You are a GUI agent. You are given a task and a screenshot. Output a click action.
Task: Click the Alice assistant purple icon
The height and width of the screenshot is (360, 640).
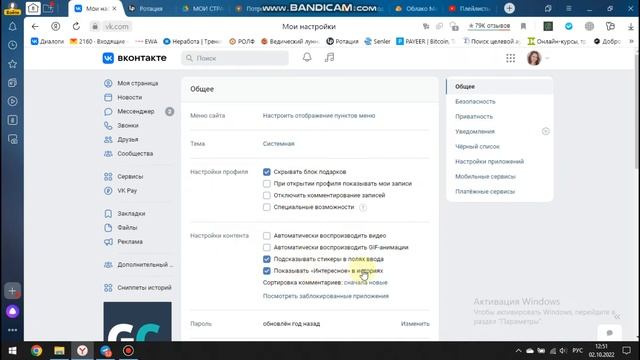tap(12, 311)
